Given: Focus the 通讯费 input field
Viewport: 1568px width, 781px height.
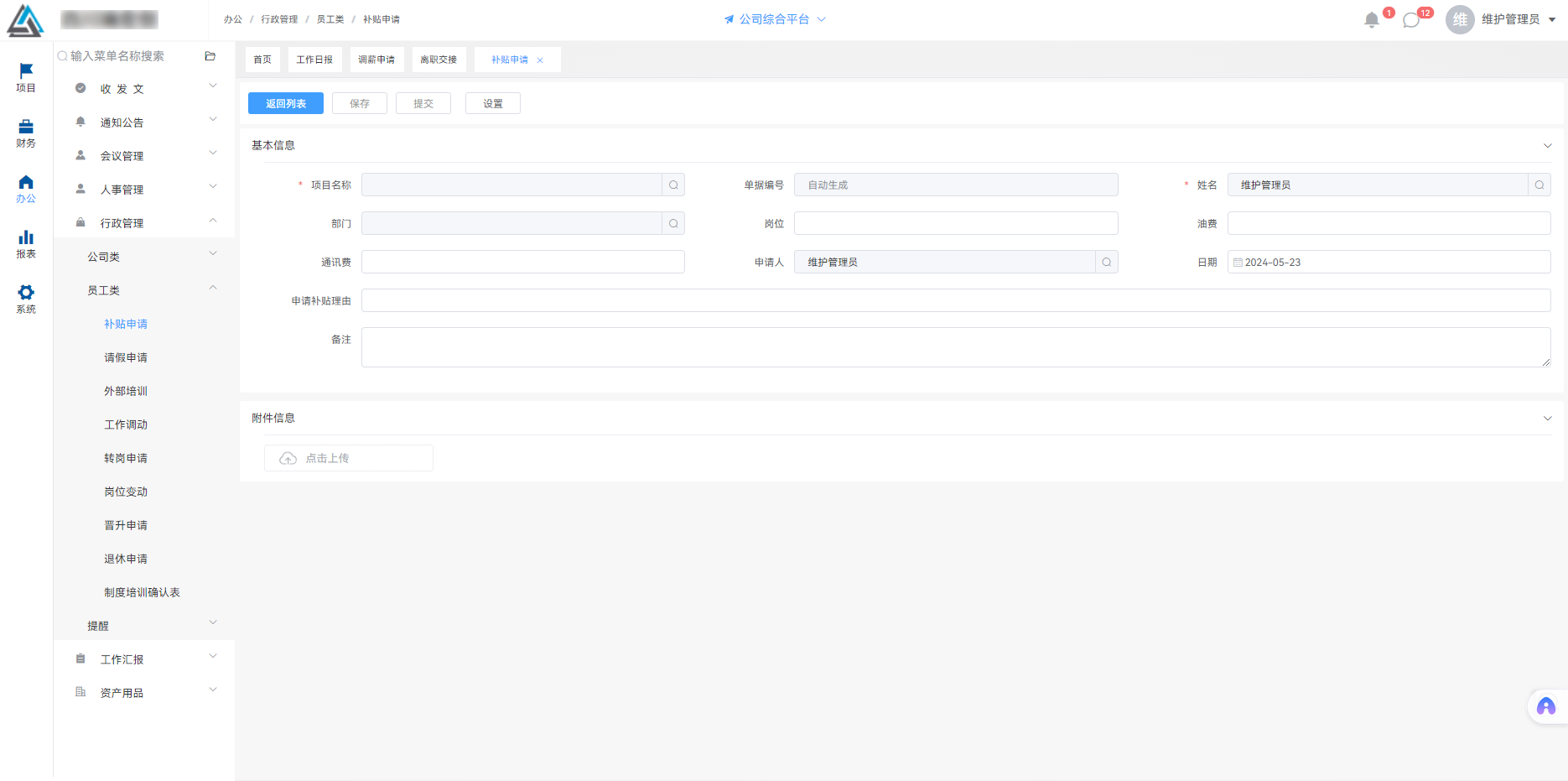Looking at the screenshot, I should coord(523,262).
